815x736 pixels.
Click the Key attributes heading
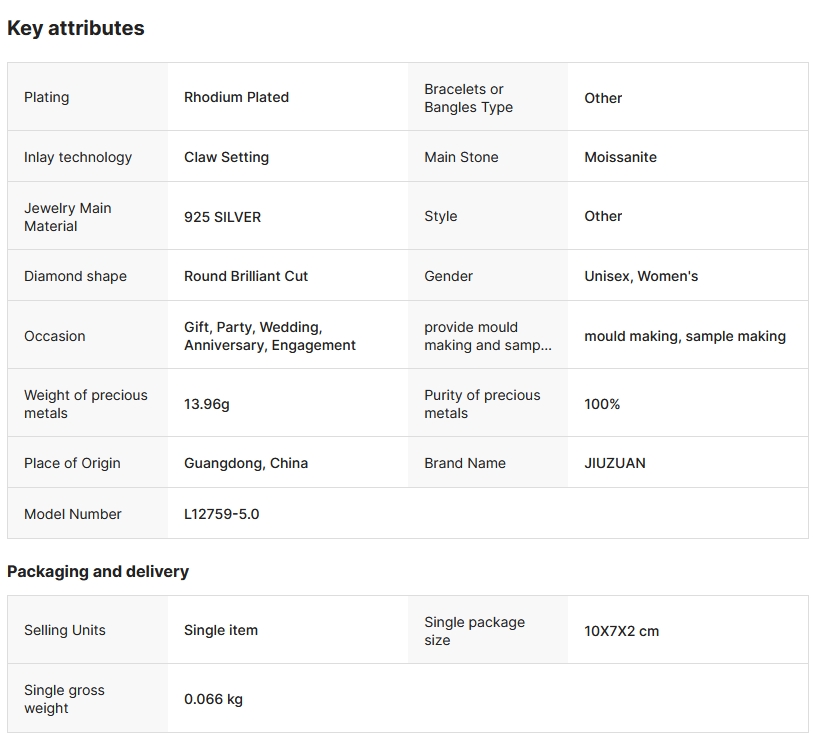[76, 29]
